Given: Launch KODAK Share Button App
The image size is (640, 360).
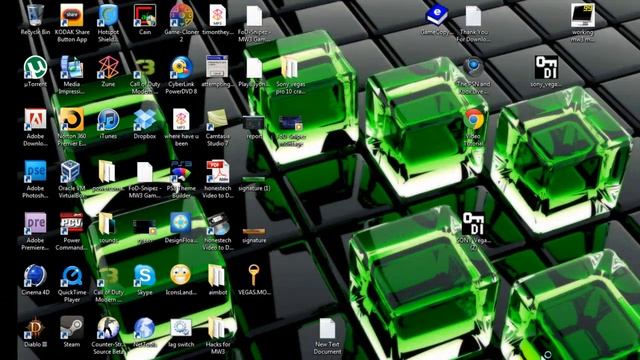Looking at the screenshot, I should (72, 15).
